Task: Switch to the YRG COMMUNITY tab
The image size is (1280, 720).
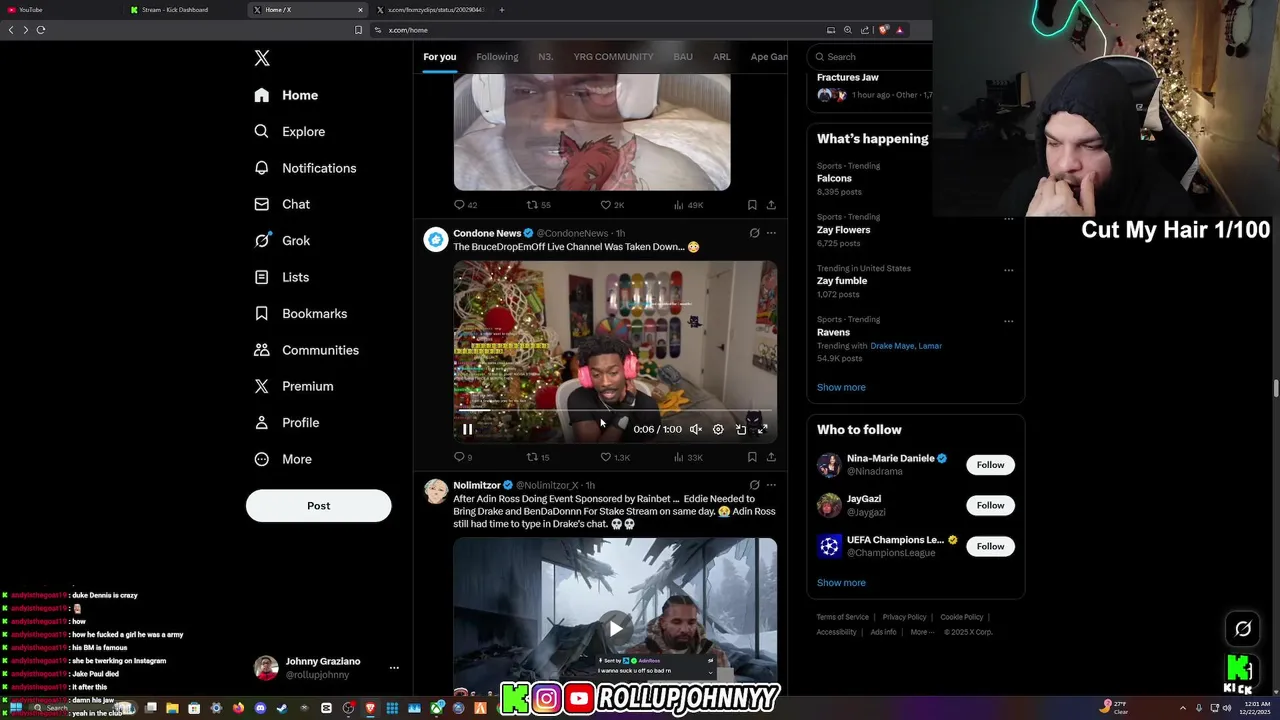Action: point(613,57)
